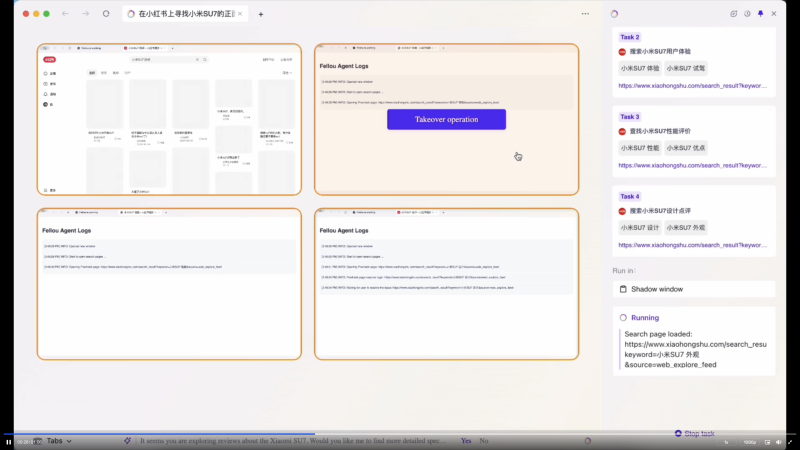Open the Shadow window run-in selector
This screenshot has height=450, width=800.
[x=694, y=289]
